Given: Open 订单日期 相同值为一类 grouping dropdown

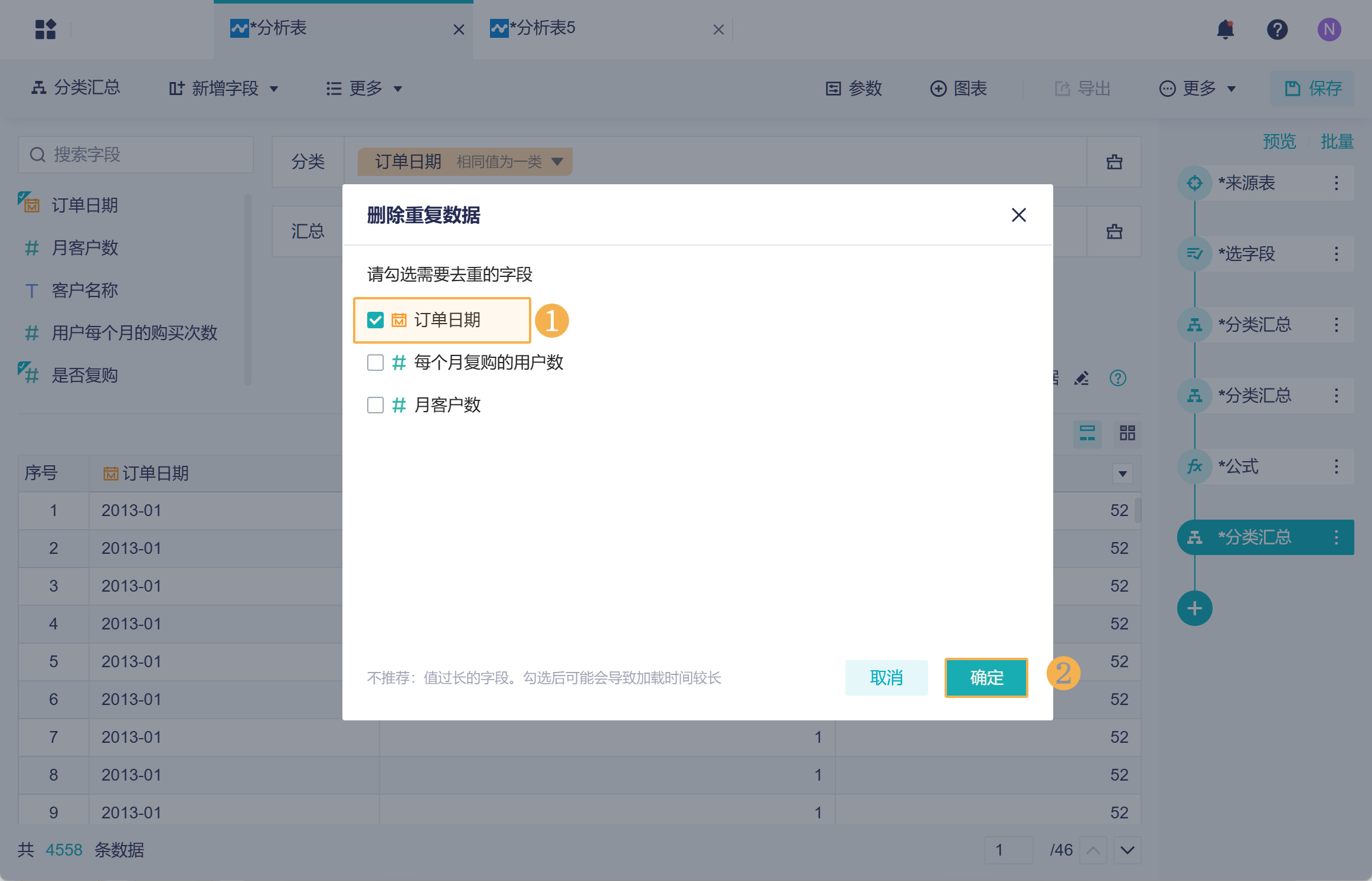Looking at the screenshot, I should point(465,162).
